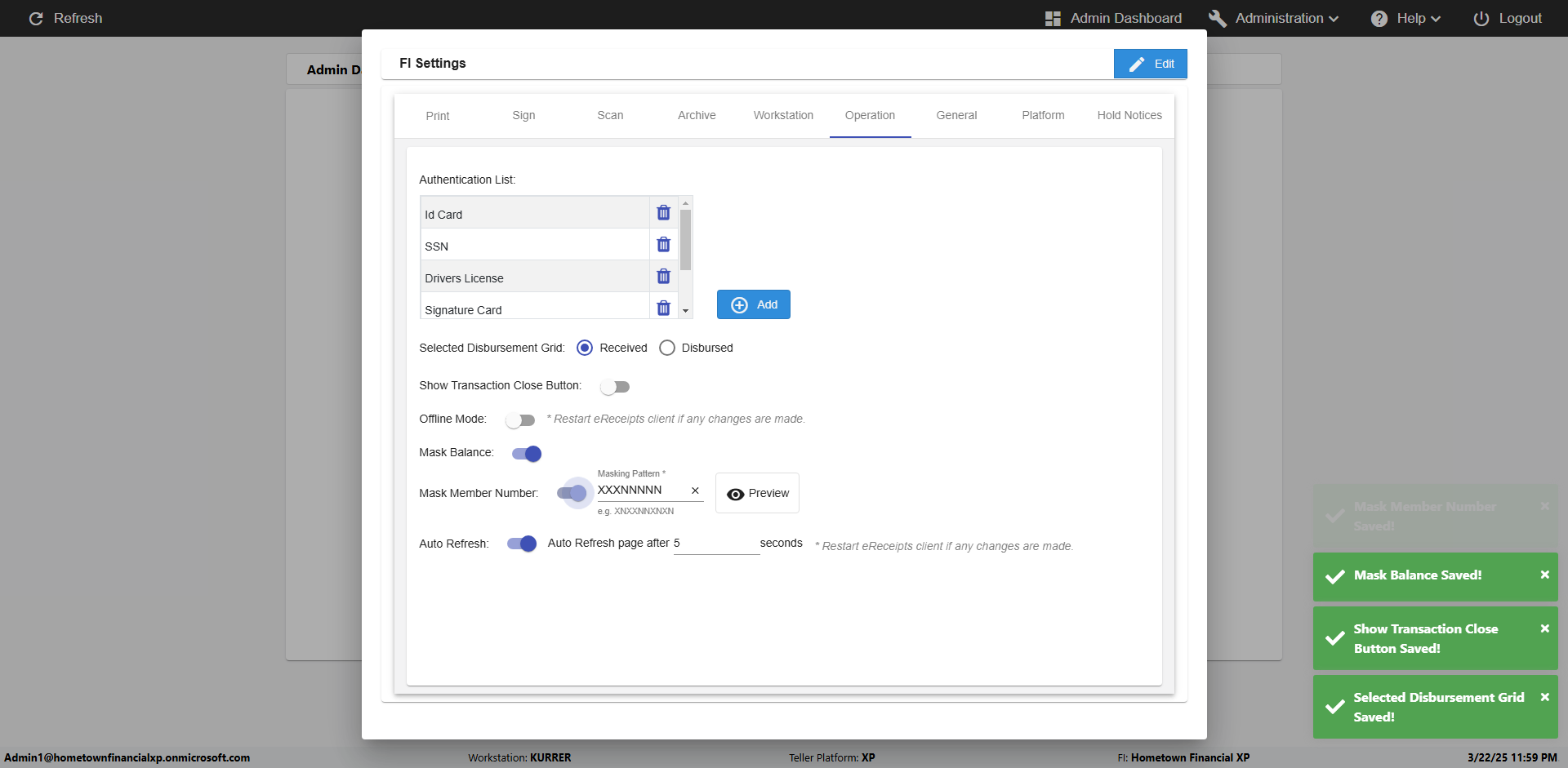The image size is (1568, 768).
Task: Delete Drivers License authentication entry
Action: pyautogui.click(x=663, y=277)
